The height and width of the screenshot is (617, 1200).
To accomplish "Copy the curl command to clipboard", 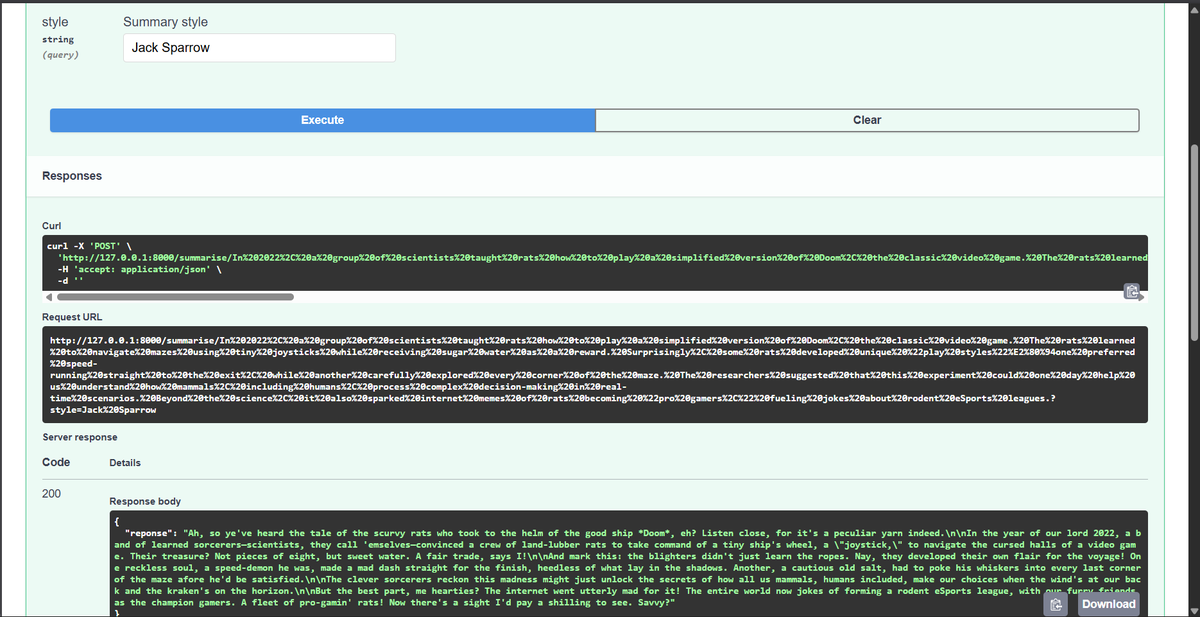I will click(x=1131, y=292).
